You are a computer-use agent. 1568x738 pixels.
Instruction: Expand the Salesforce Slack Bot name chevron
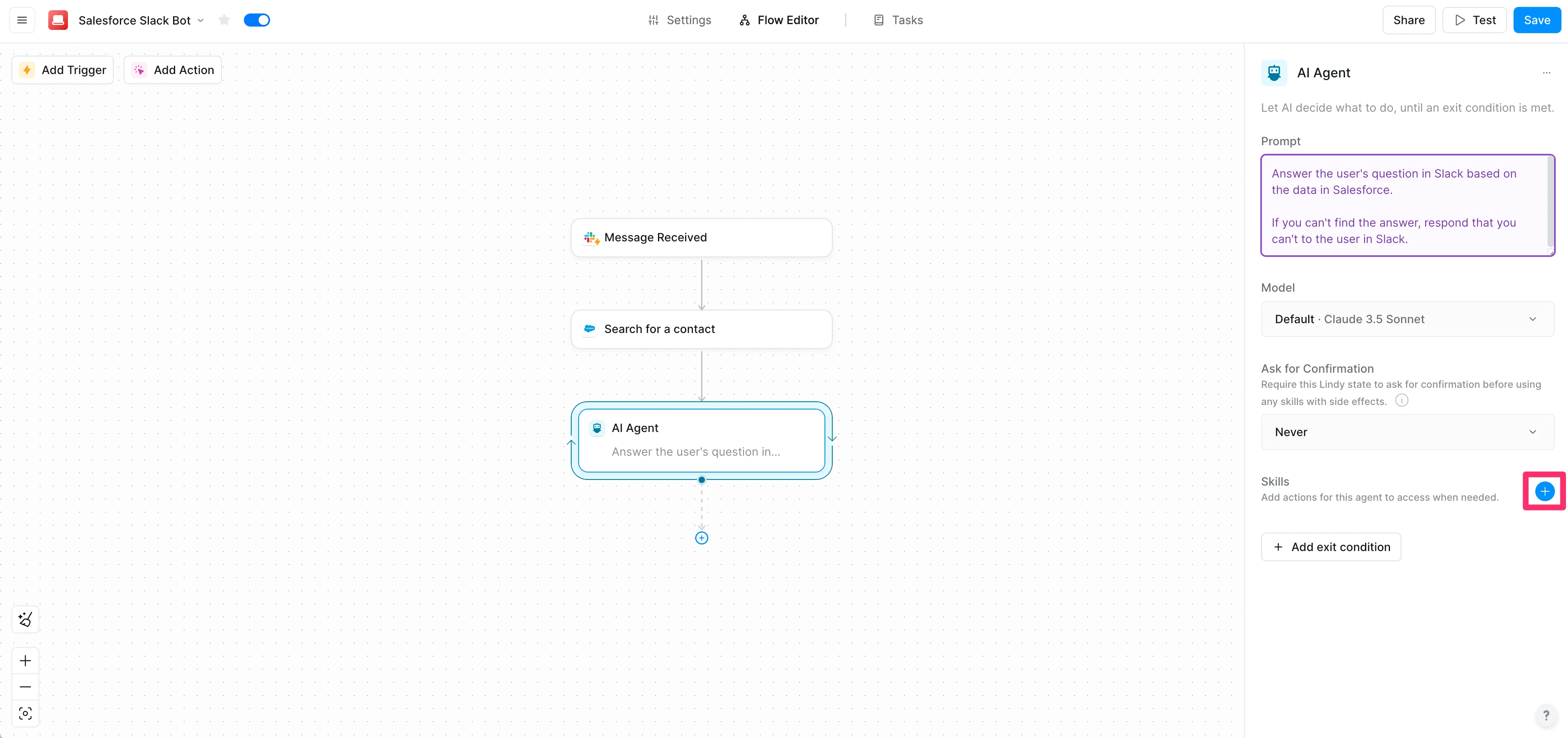click(x=201, y=20)
